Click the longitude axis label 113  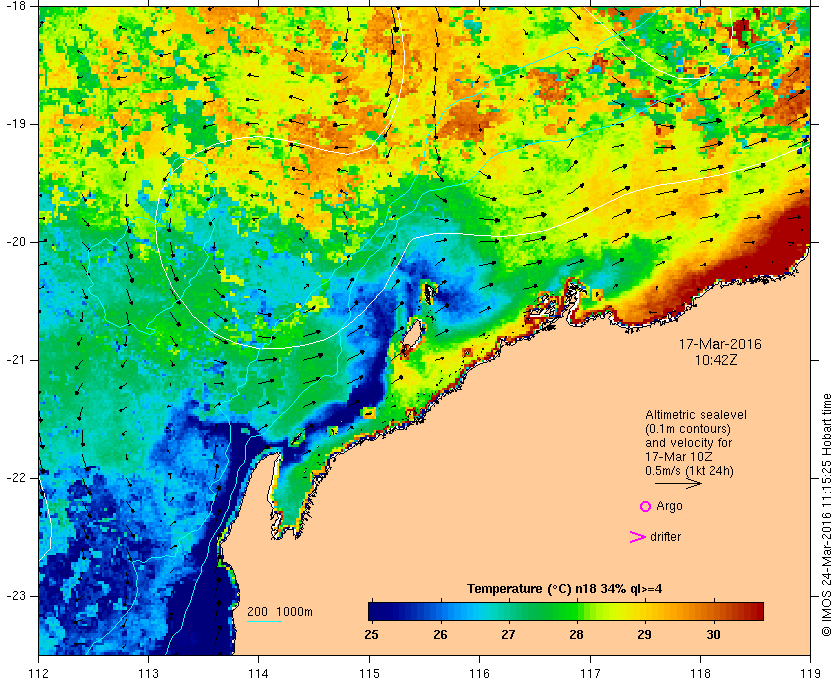[x=148, y=673]
